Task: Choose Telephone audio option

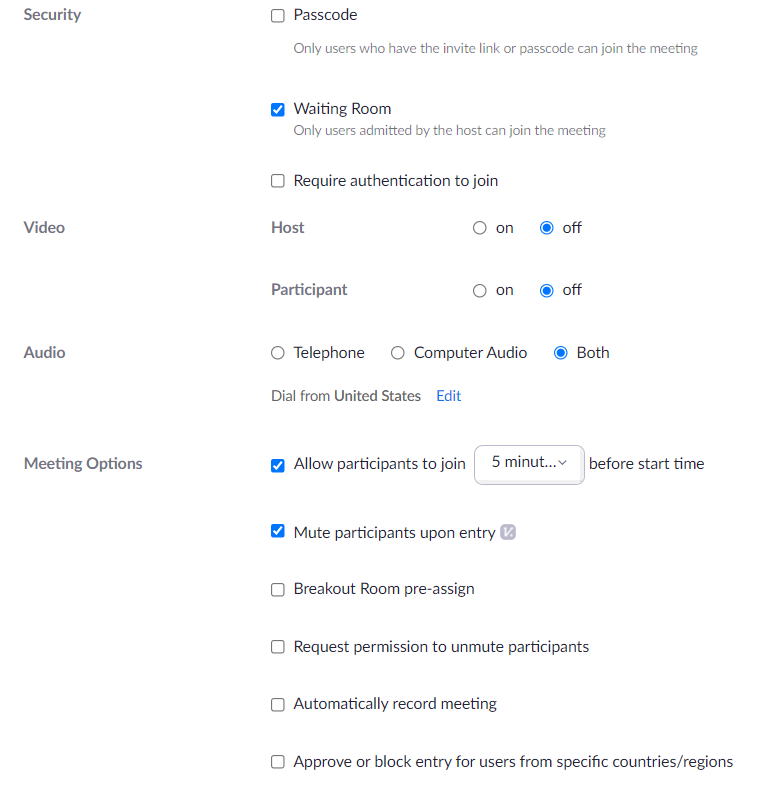Action: point(278,353)
